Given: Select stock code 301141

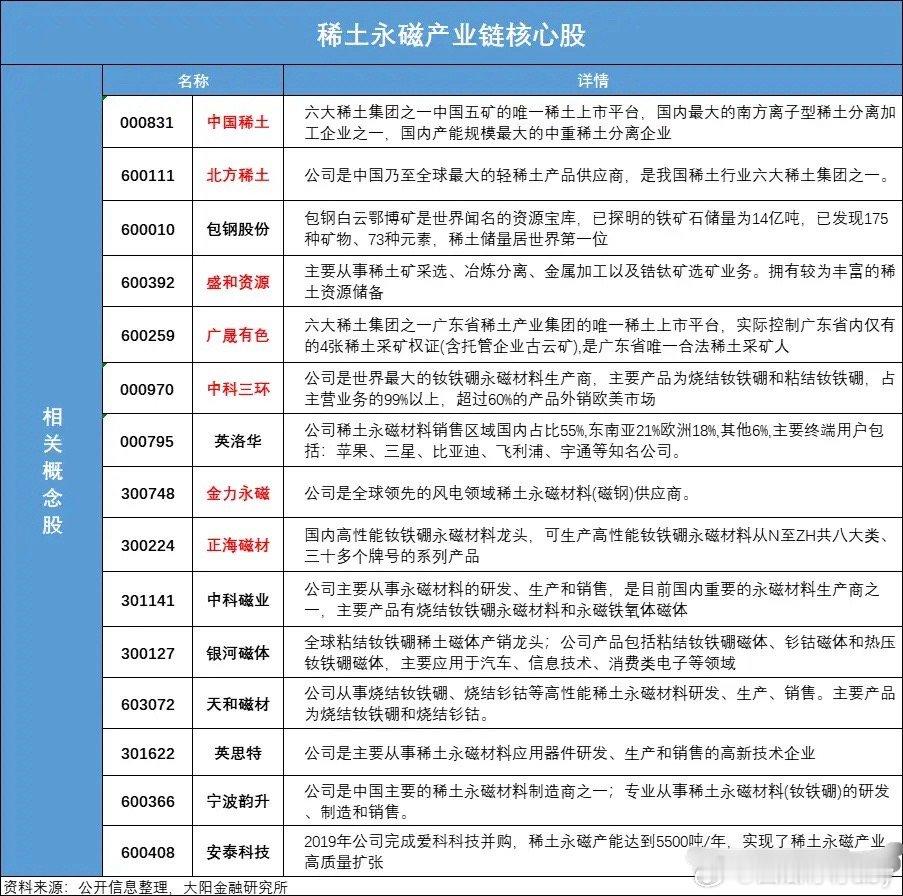Looking at the screenshot, I should click(147, 601).
